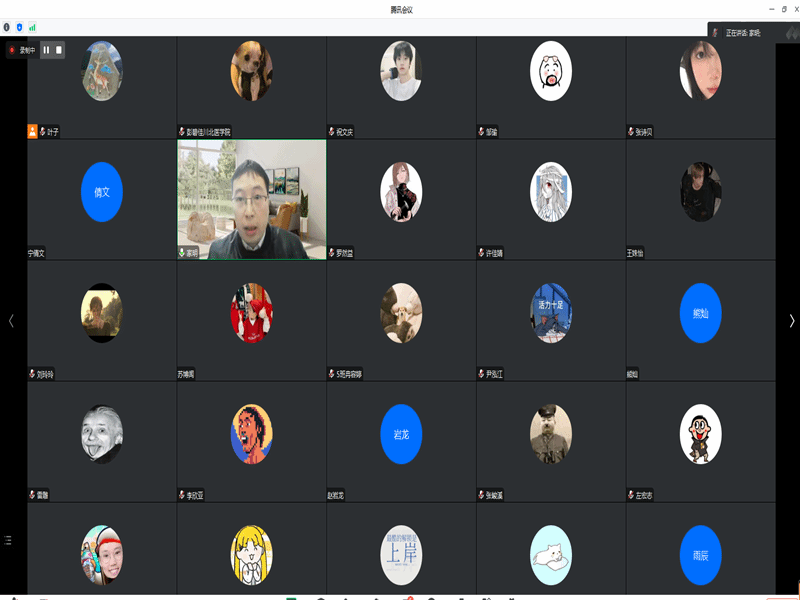Select the Einstein avatar participant tile
Screen dimensions: 800x600
click(x=101, y=434)
